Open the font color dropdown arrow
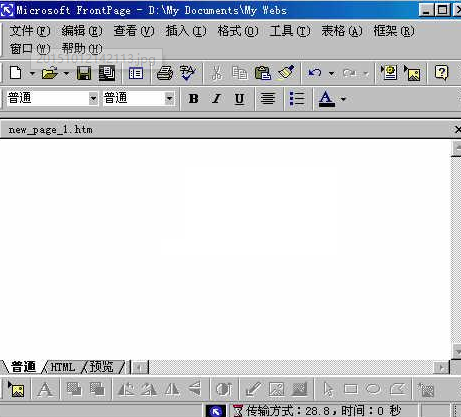This screenshot has width=461, height=417. tap(343, 99)
